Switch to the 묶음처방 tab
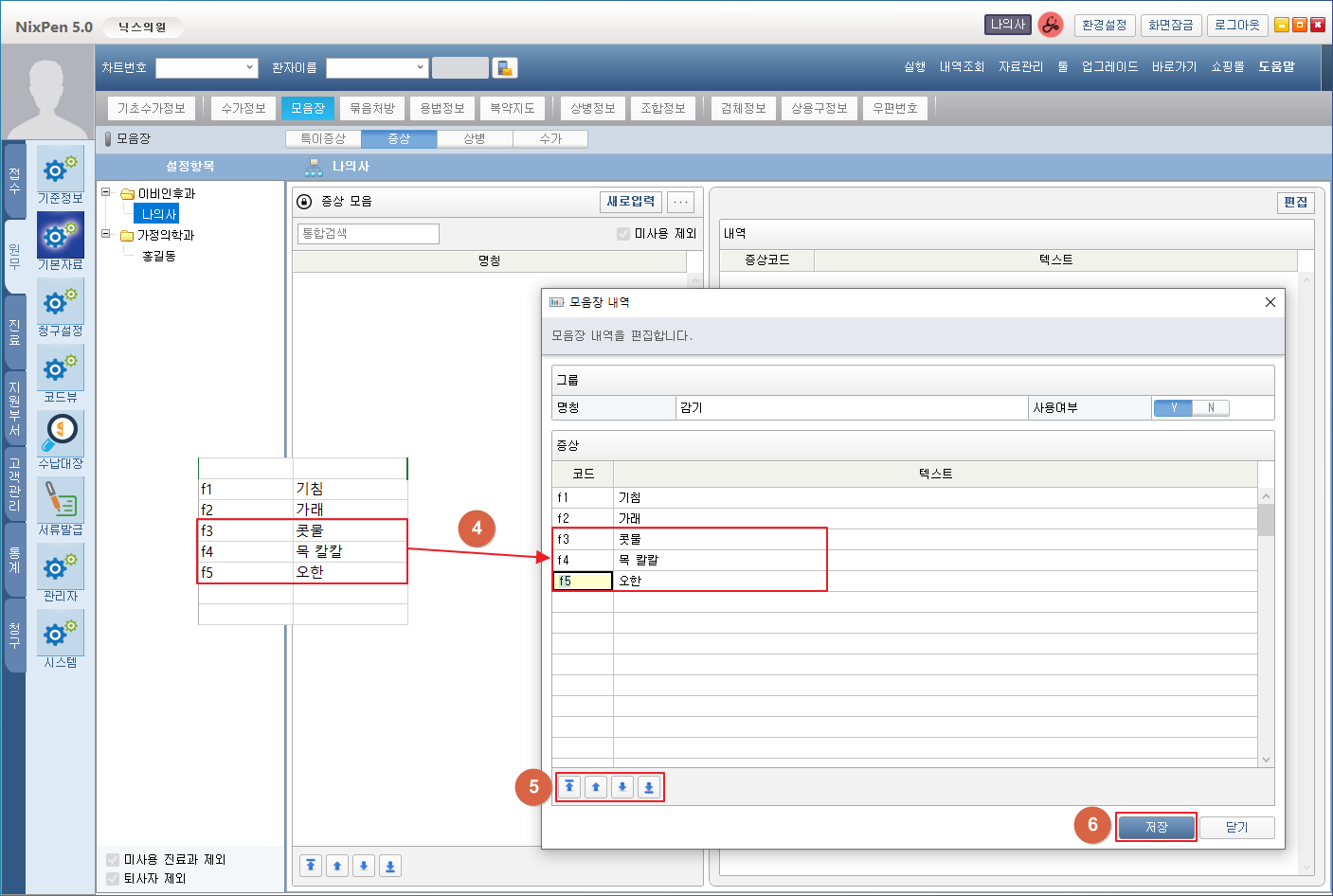1333x896 pixels. click(372, 109)
